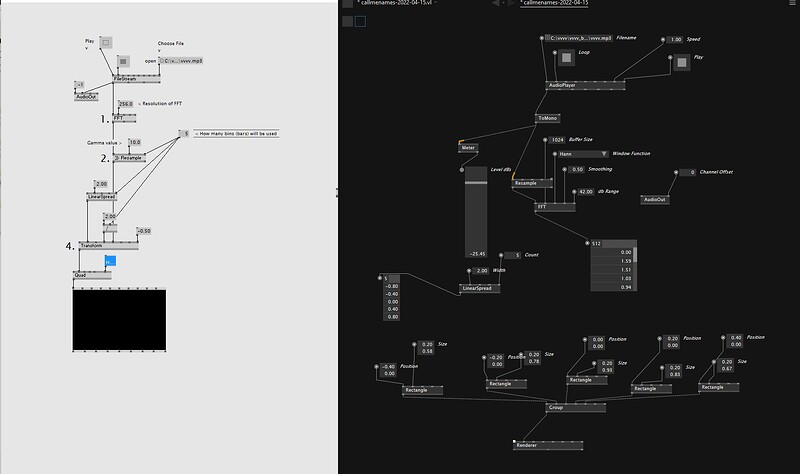800x474 pixels.
Task: Select the Rectangle node with Size 0.93
Action: coord(587,380)
